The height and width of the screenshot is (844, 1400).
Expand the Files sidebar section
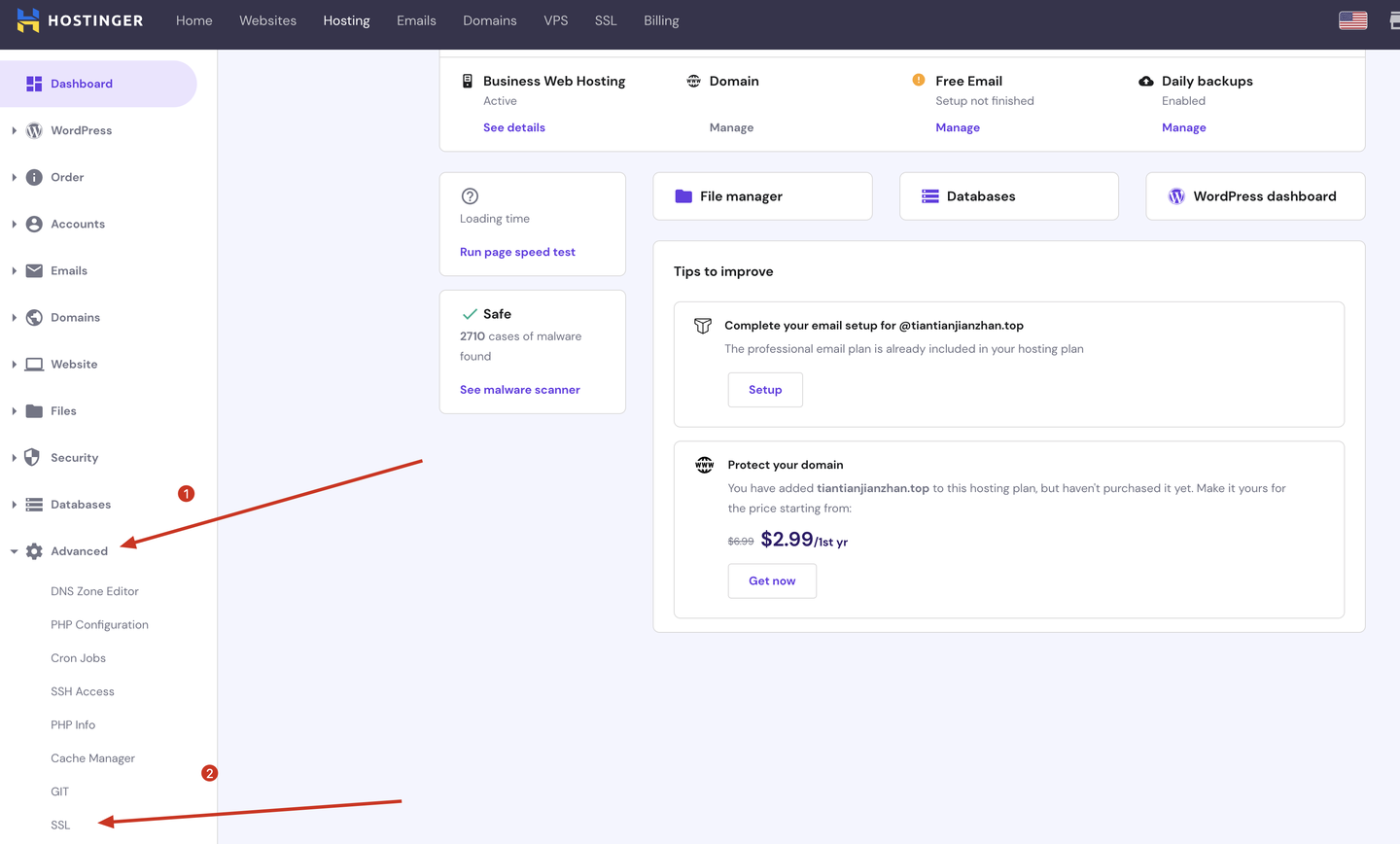pos(14,410)
